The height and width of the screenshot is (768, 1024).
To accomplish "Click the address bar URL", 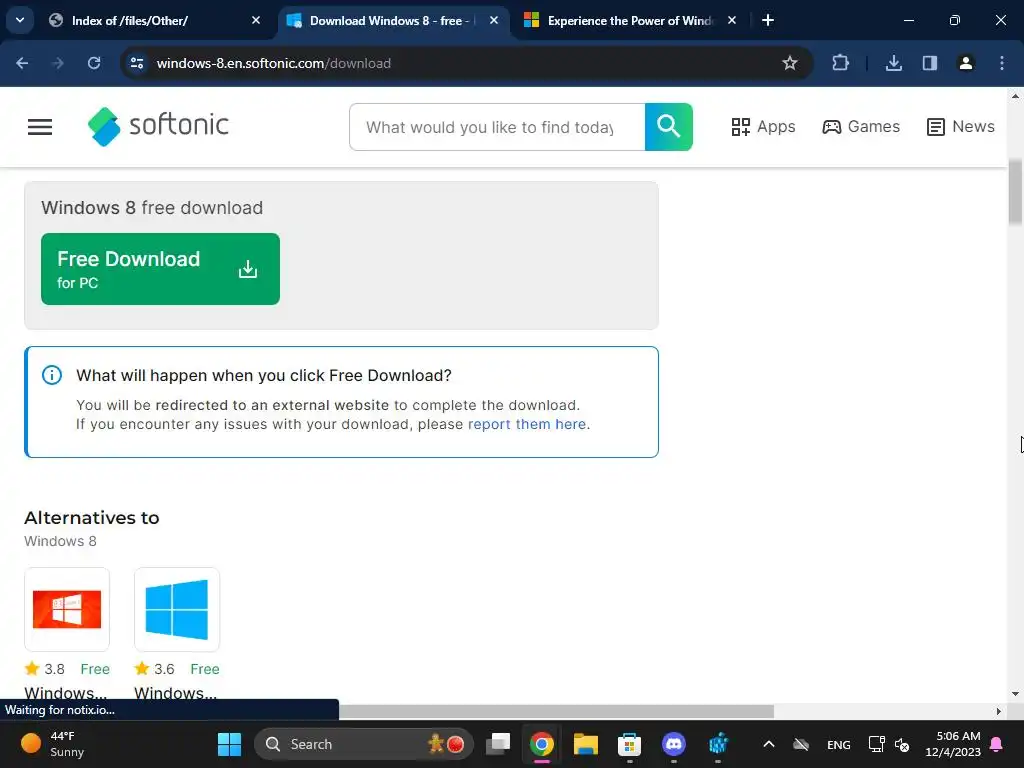I will pyautogui.click(x=274, y=63).
